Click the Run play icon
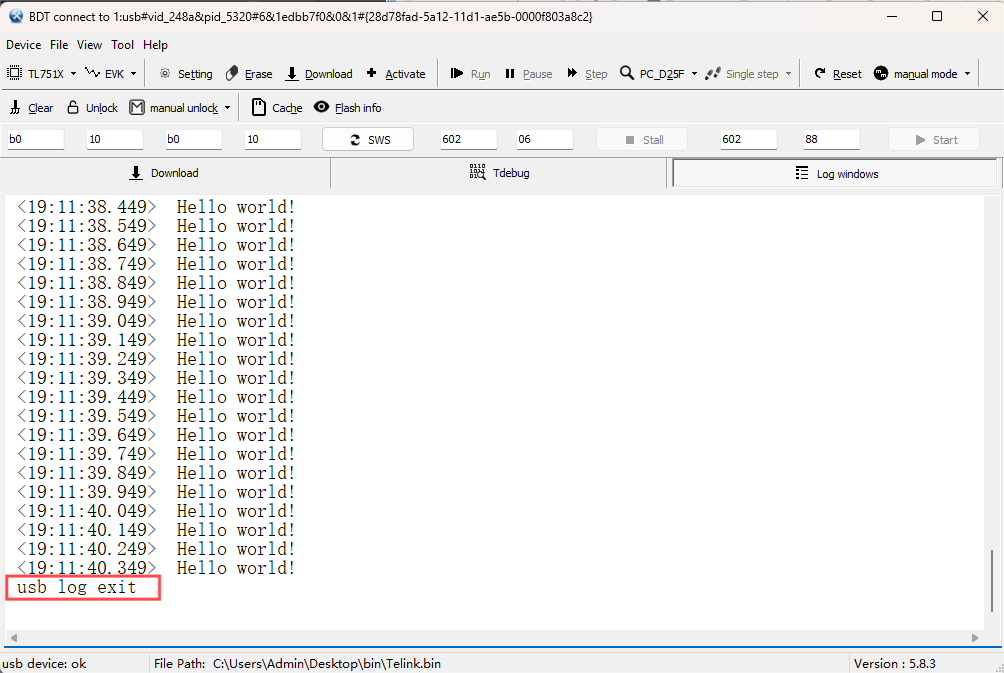This screenshot has width=1004, height=673. [457, 73]
